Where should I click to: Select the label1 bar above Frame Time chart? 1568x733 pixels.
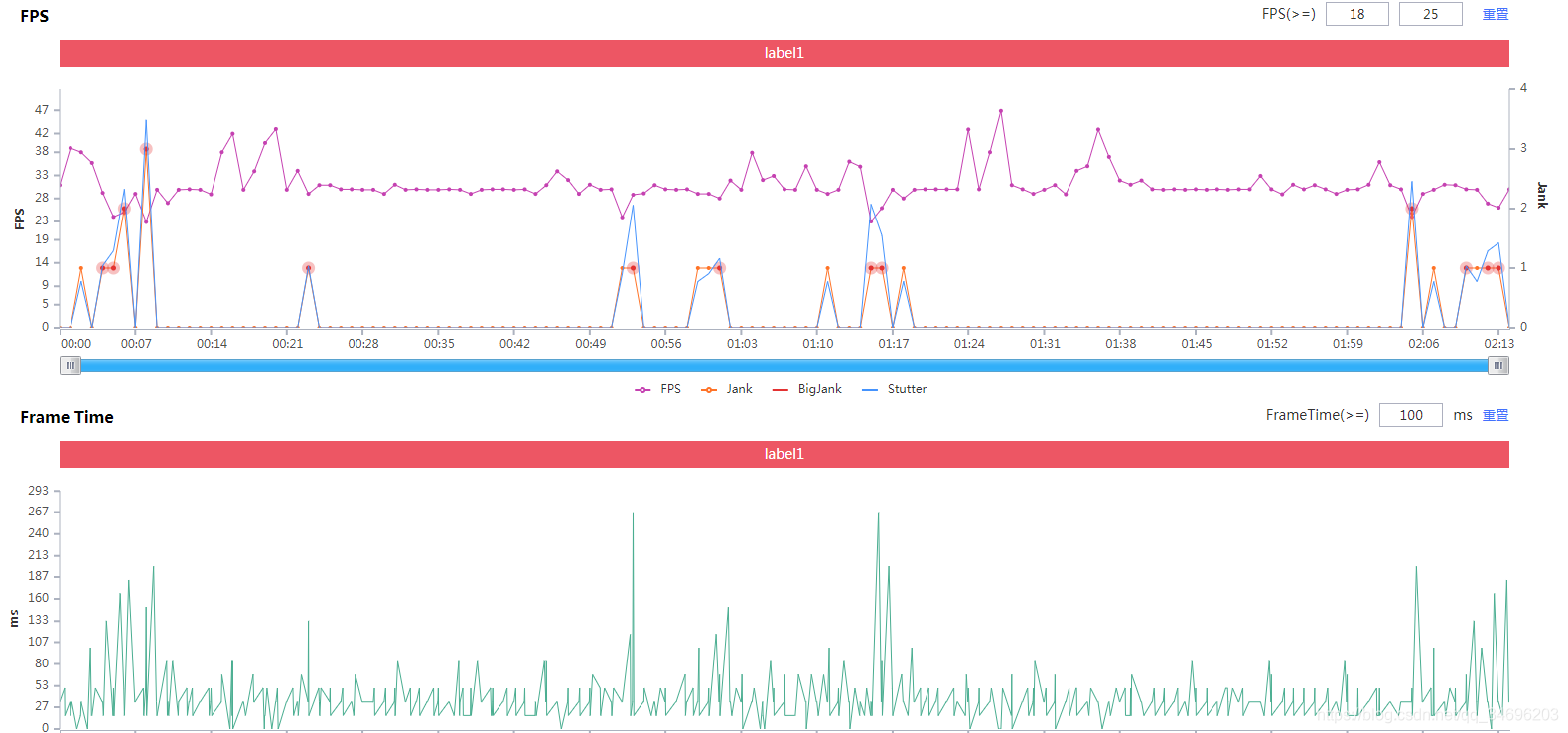(x=784, y=454)
